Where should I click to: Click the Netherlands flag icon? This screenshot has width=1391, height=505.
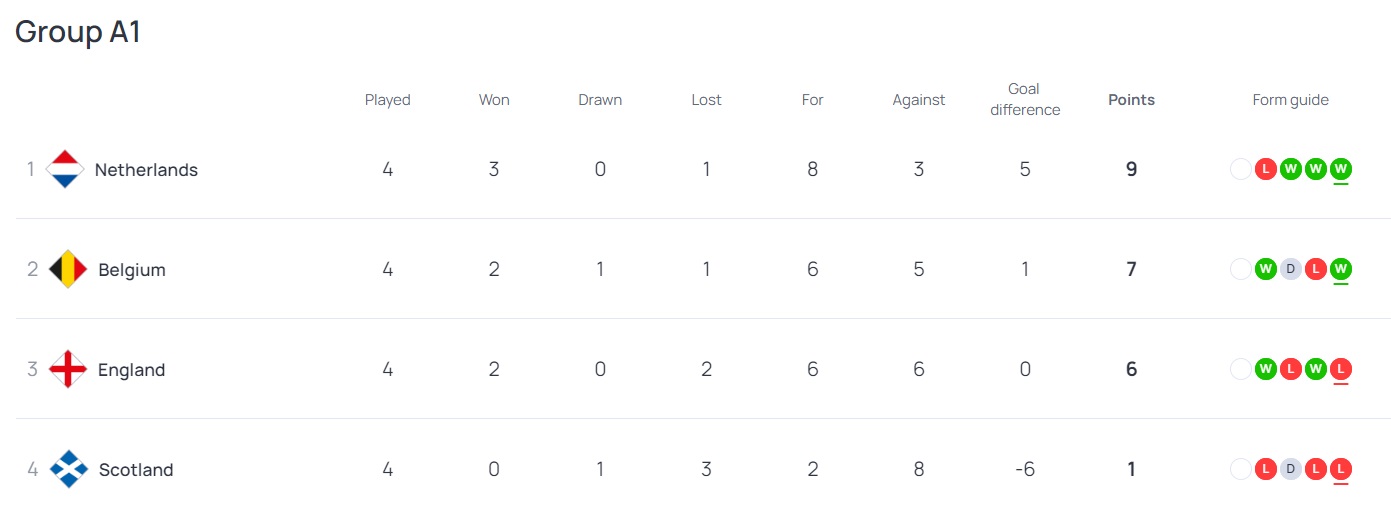(65, 169)
